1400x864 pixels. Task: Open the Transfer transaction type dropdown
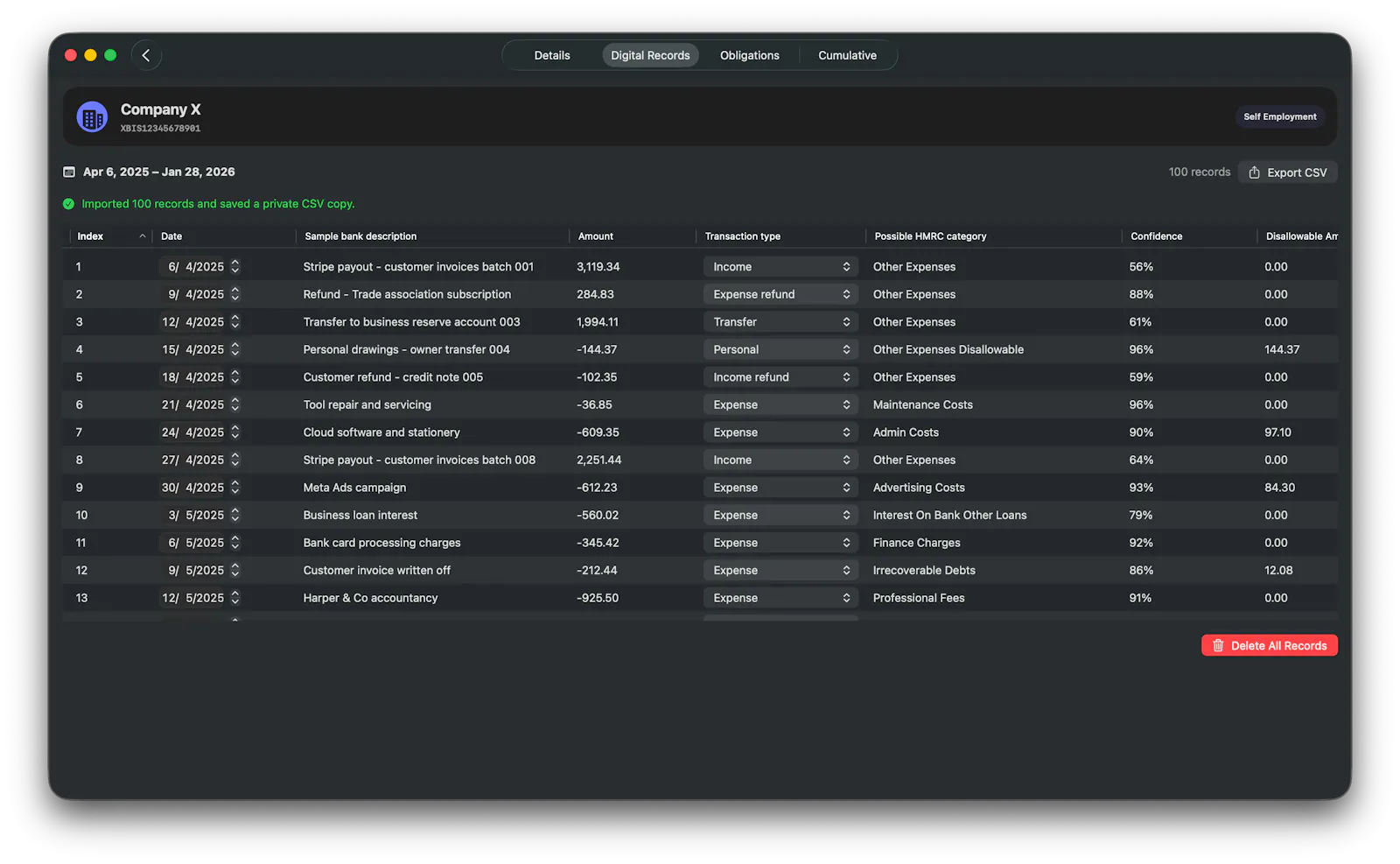(x=780, y=322)
